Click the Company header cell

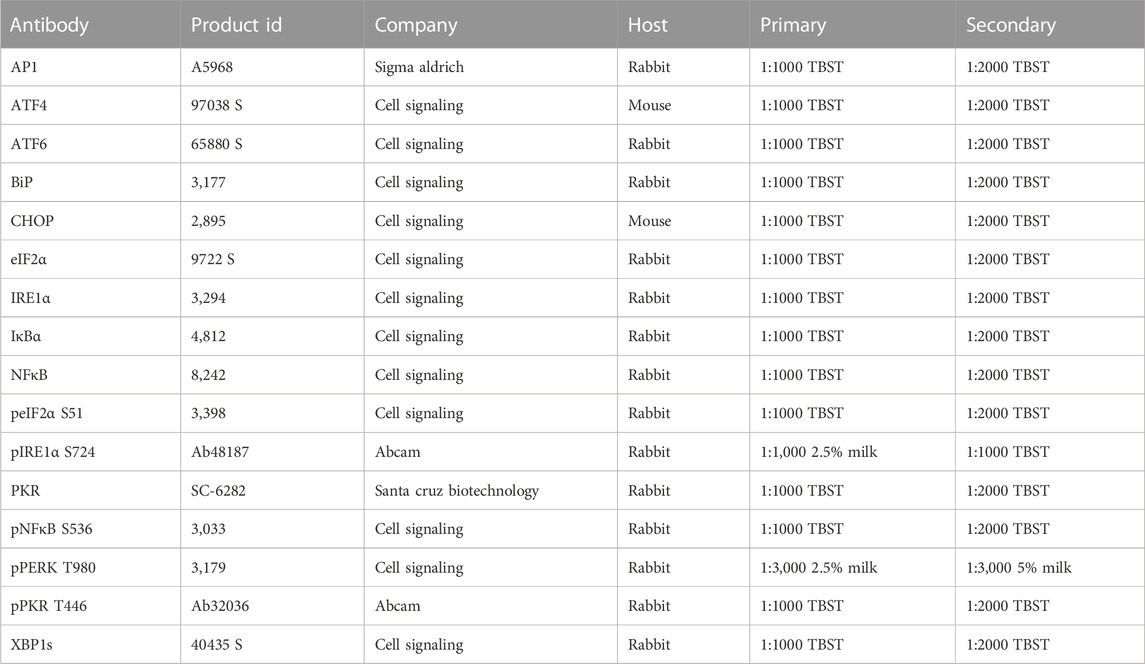(491, 24)
